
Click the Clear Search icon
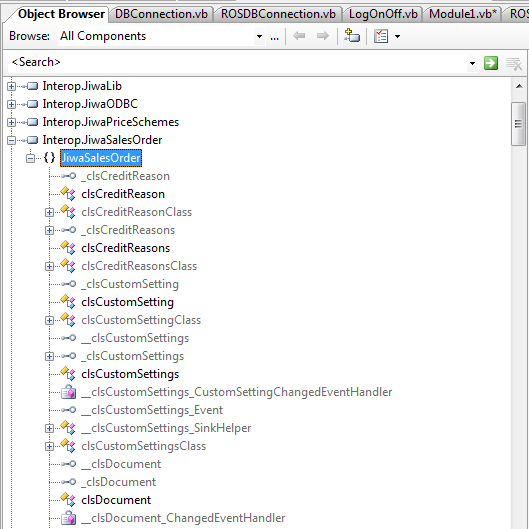click(514, 63)
